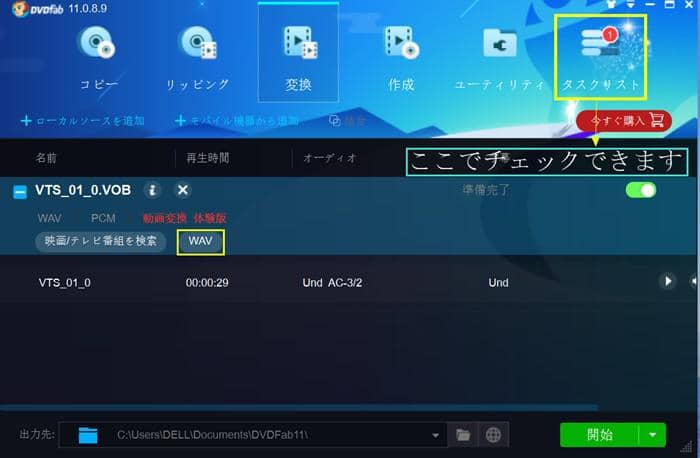Open the Utility (ユーティリティ) module
The height and width of the screenshot is (458, 700).
(500, 58)
